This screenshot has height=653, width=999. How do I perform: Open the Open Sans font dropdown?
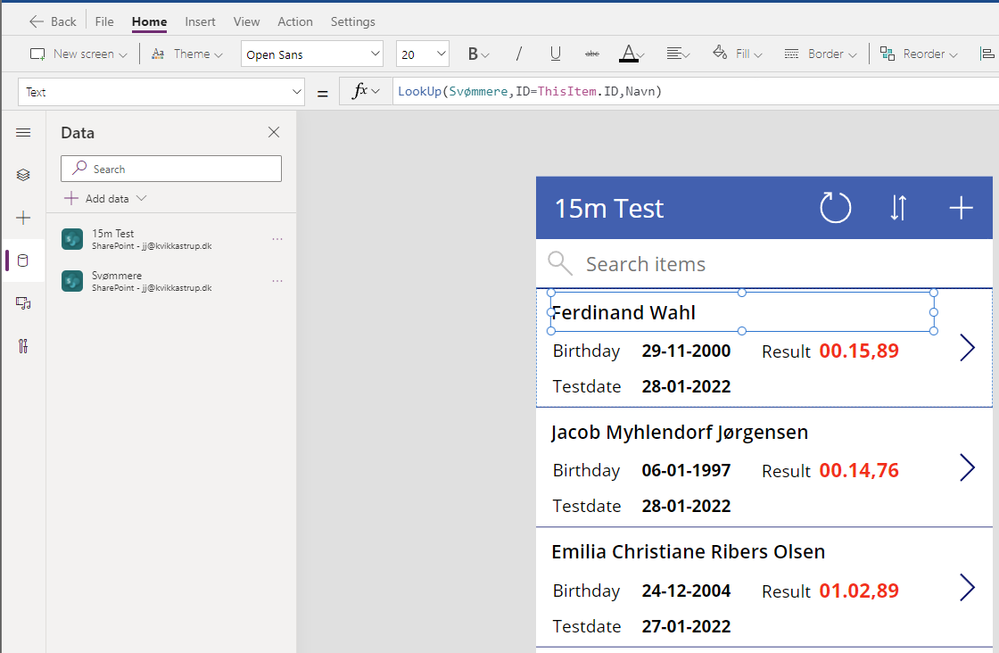click(312, 54)
